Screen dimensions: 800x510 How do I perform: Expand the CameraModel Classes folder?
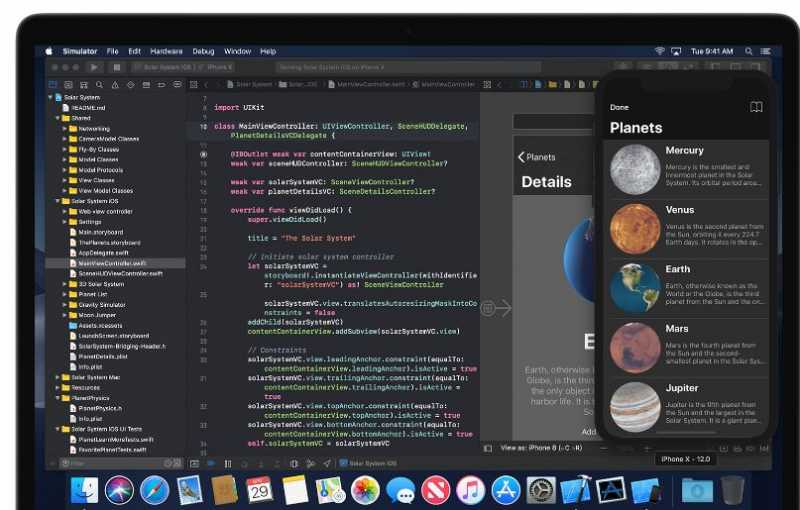(64, 139)
